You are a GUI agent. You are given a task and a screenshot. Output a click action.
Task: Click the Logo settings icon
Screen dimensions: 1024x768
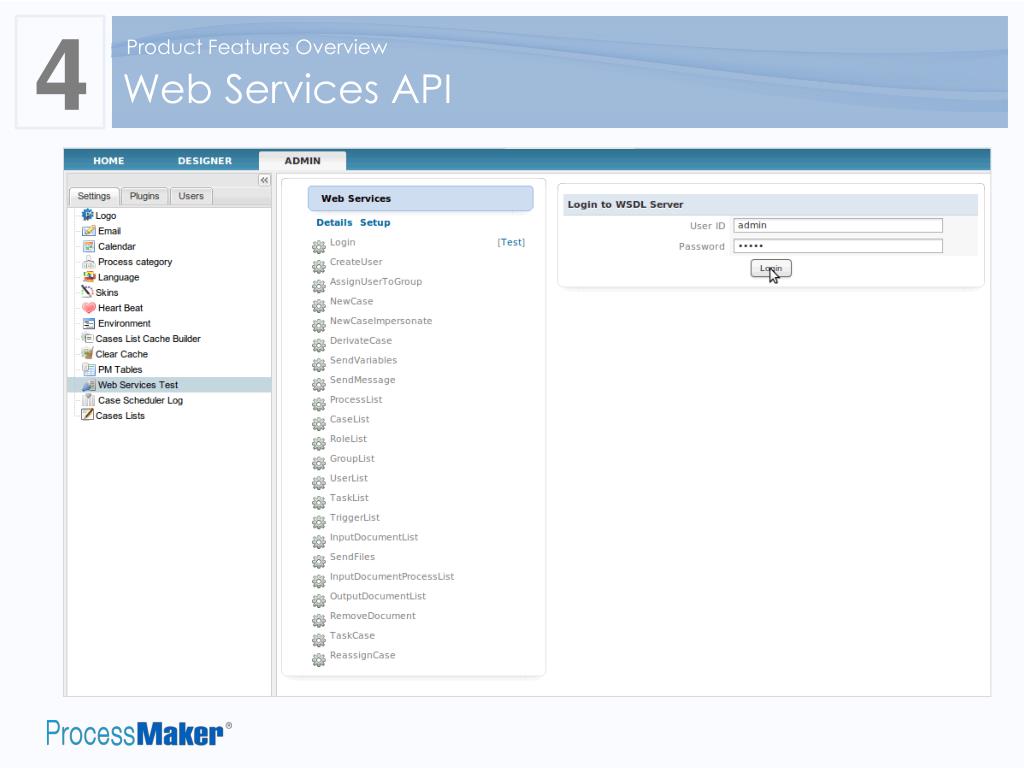(x=87, y=214)
